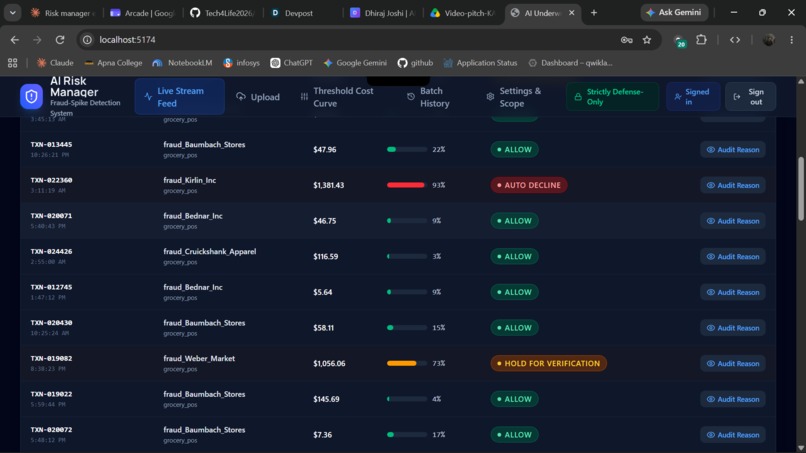Screen dimensions: 806x453
Task: Close the AI Underwriter tab
Action: click(x=572, y=13)
